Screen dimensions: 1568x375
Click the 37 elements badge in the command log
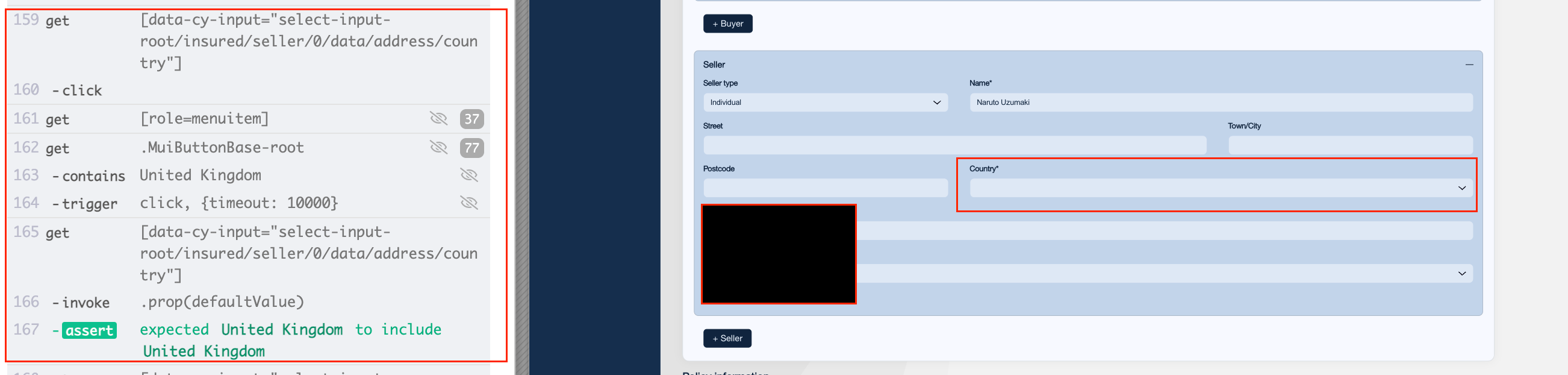click(x=471, y=119)
